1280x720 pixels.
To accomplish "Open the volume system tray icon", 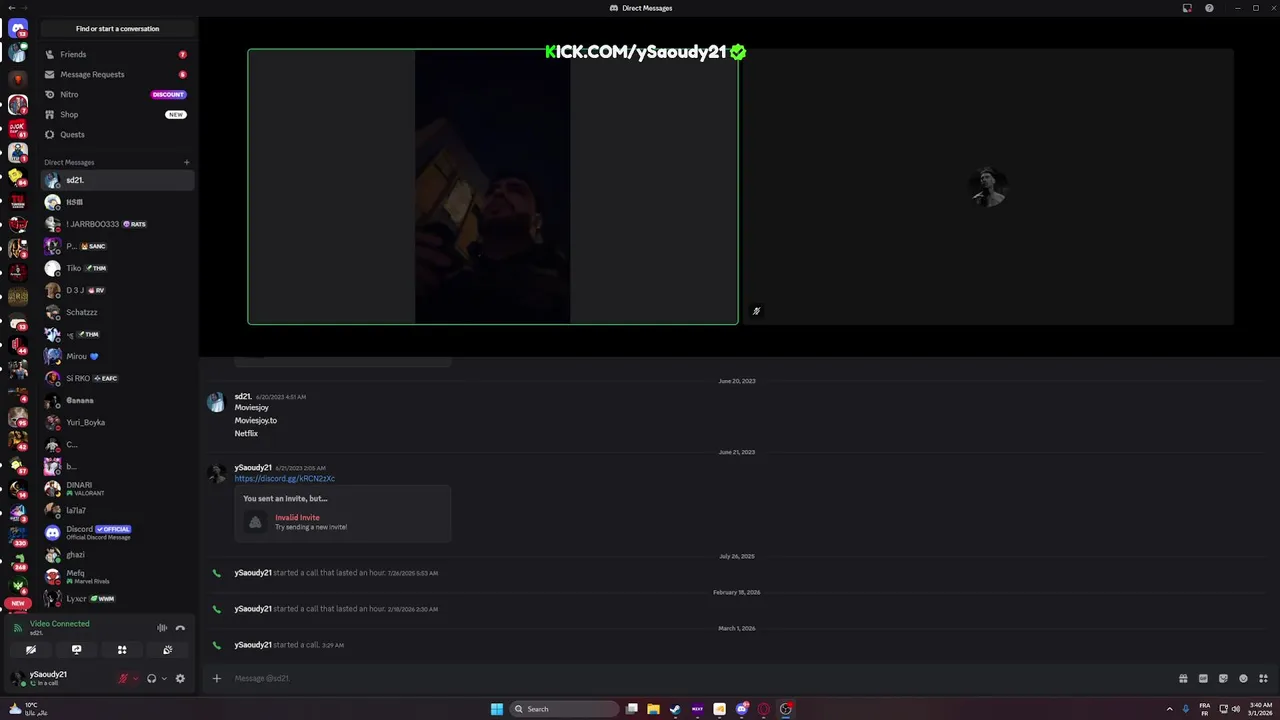I will 1236,709.
